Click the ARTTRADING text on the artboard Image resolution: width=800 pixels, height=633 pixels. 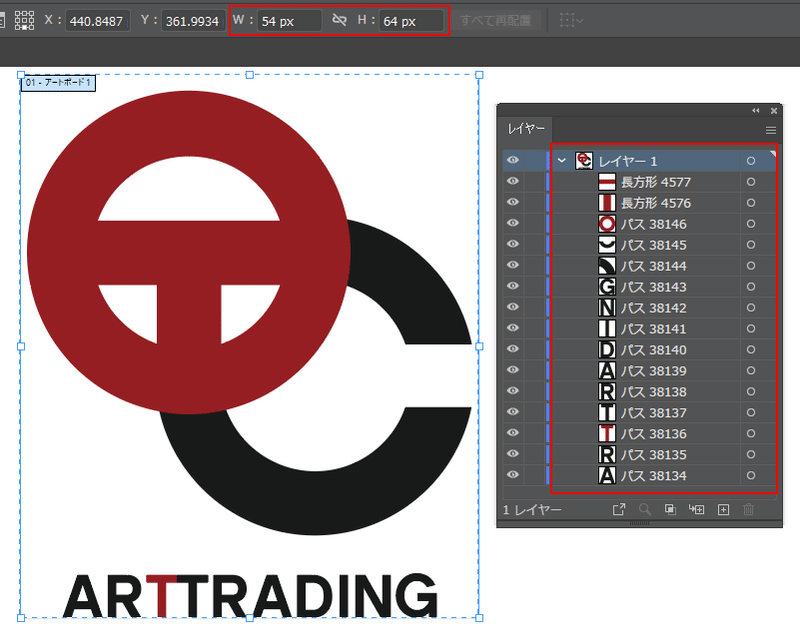click(x=250, y=595)
